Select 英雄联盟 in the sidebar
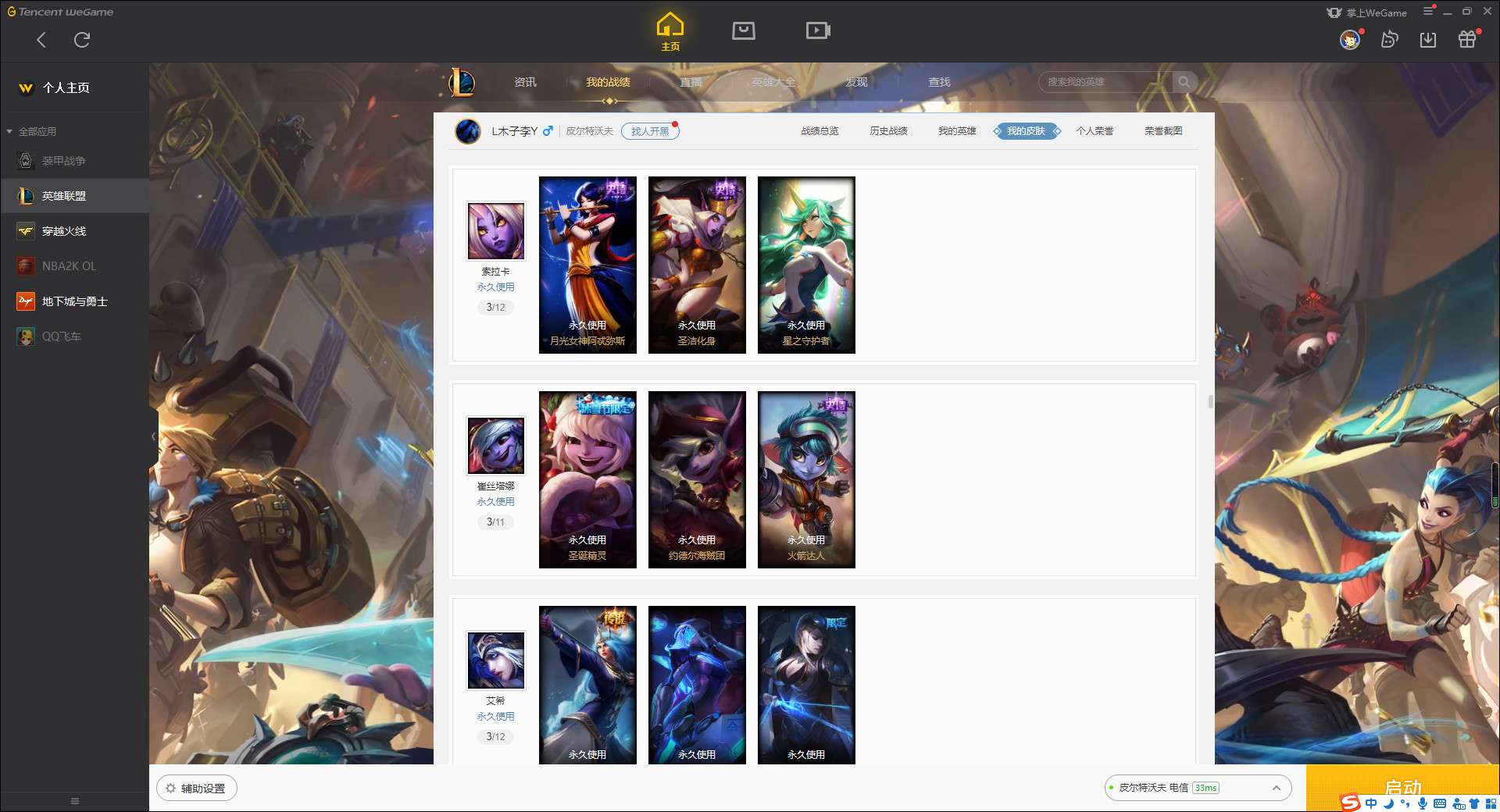This screenshot has width=1500, height=812. pos(74,196)
